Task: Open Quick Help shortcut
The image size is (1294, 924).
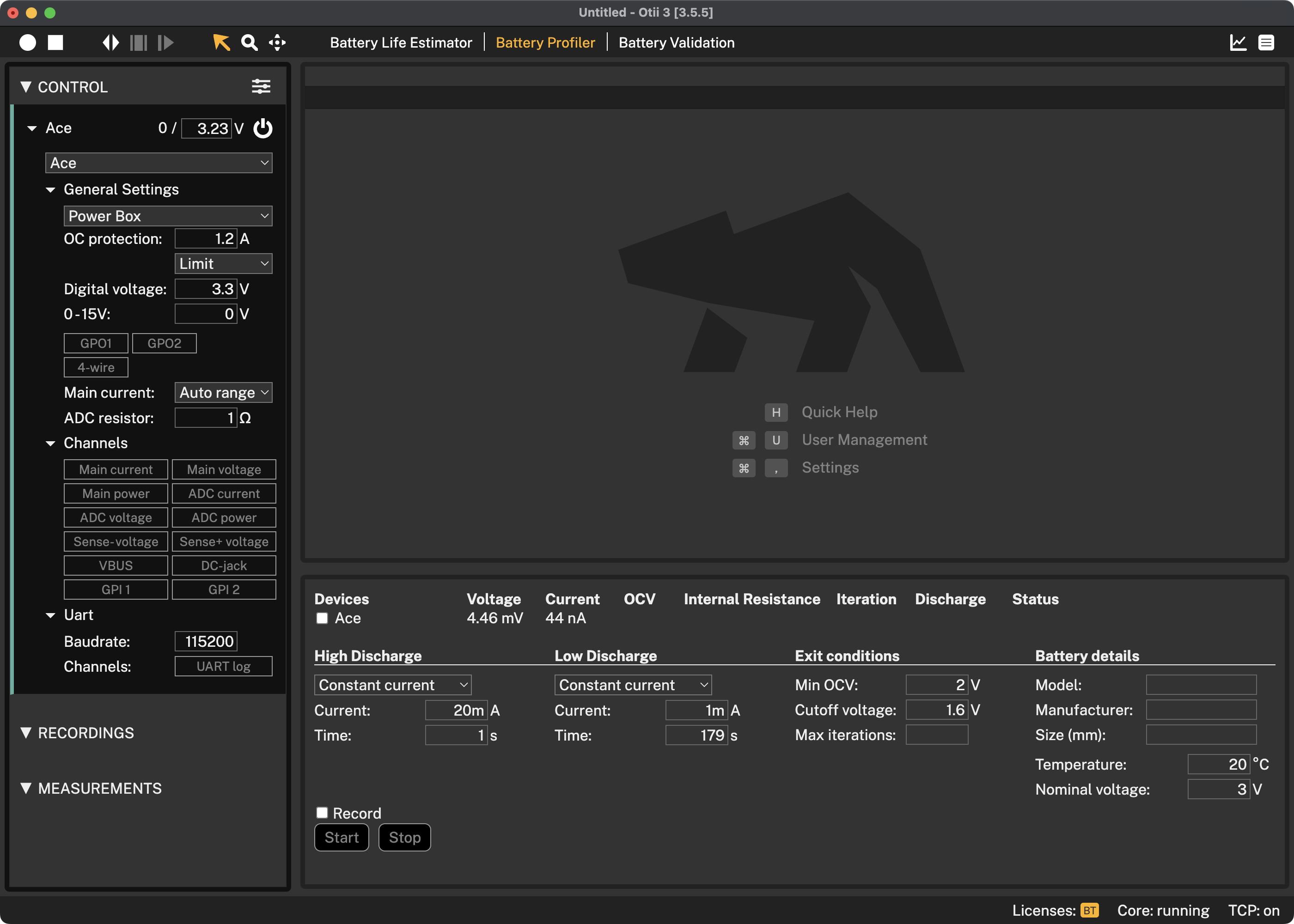Action: coord(839,412)
